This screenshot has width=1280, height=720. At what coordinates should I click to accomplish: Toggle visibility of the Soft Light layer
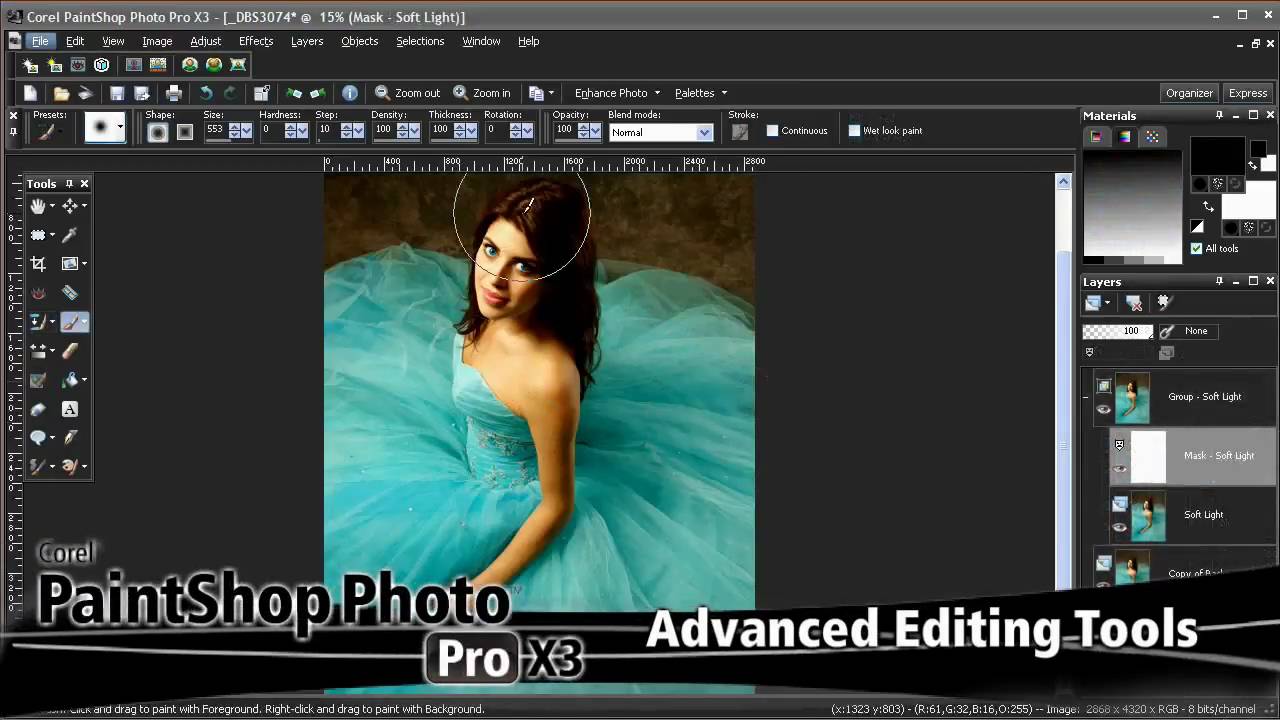pyautogui.click(x=1120, y=528)
